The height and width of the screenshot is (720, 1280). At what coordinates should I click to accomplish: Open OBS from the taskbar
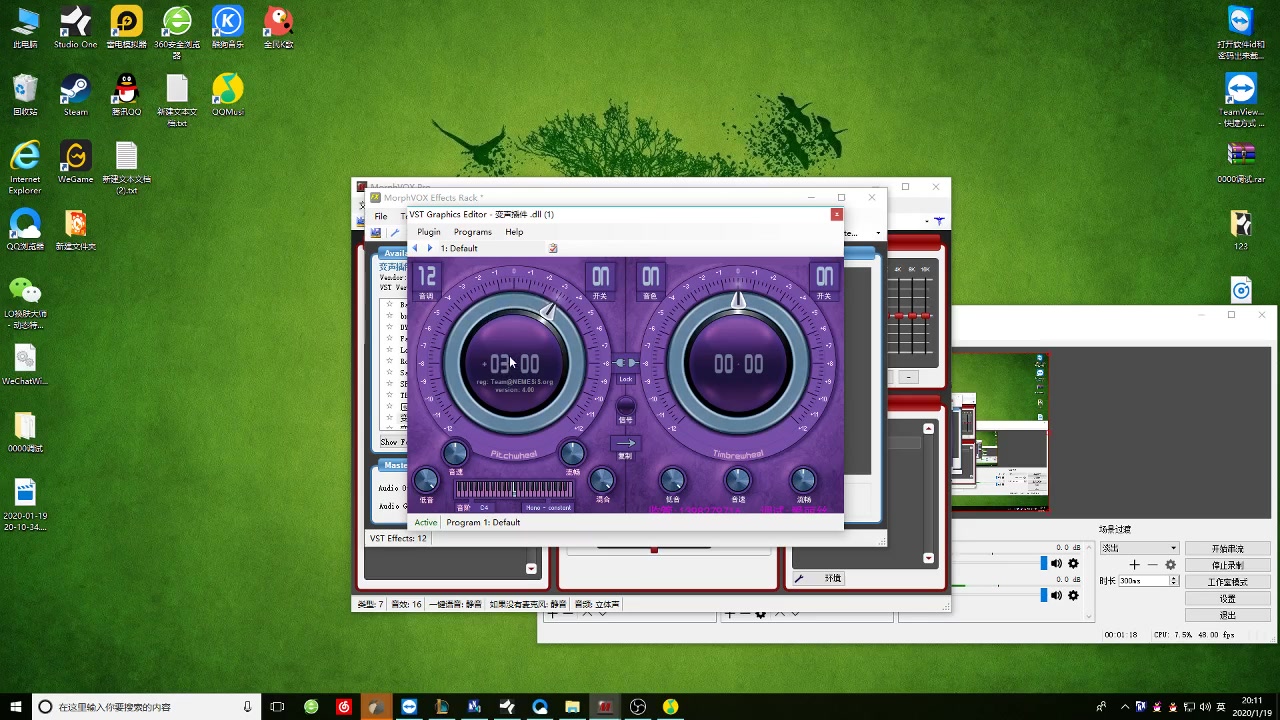point(637,707)
